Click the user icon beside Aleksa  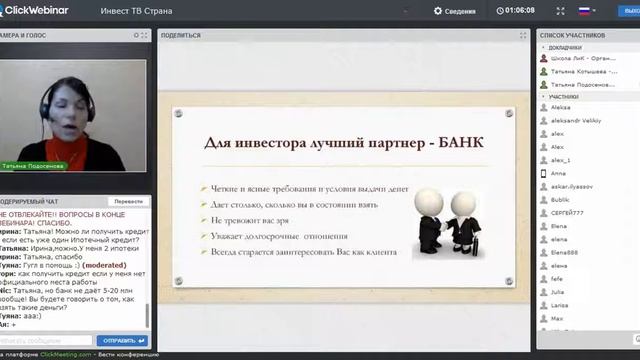click(x=544, y=108)
